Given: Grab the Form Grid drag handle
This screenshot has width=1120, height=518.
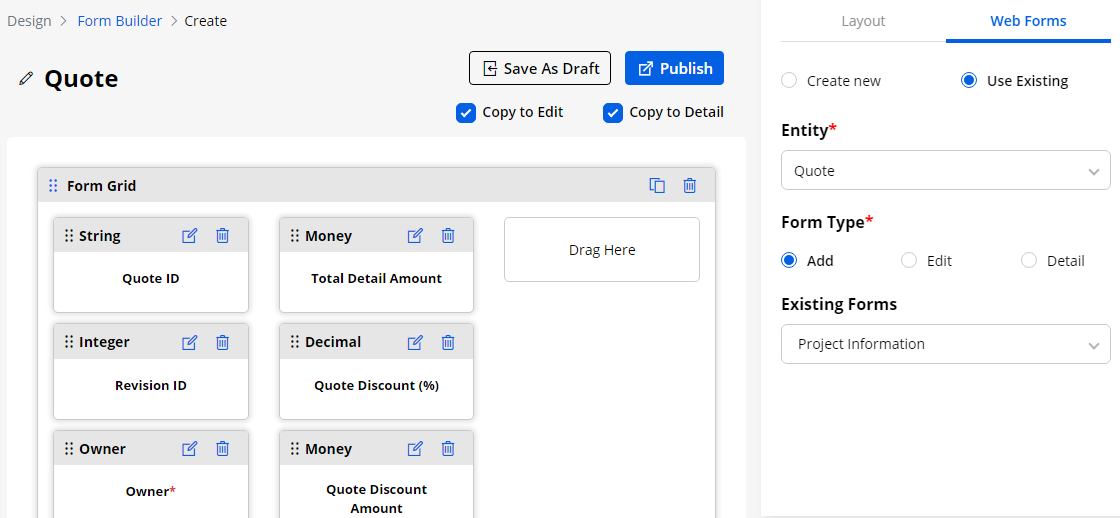Looking at the screenshot, I should point(53,186).
